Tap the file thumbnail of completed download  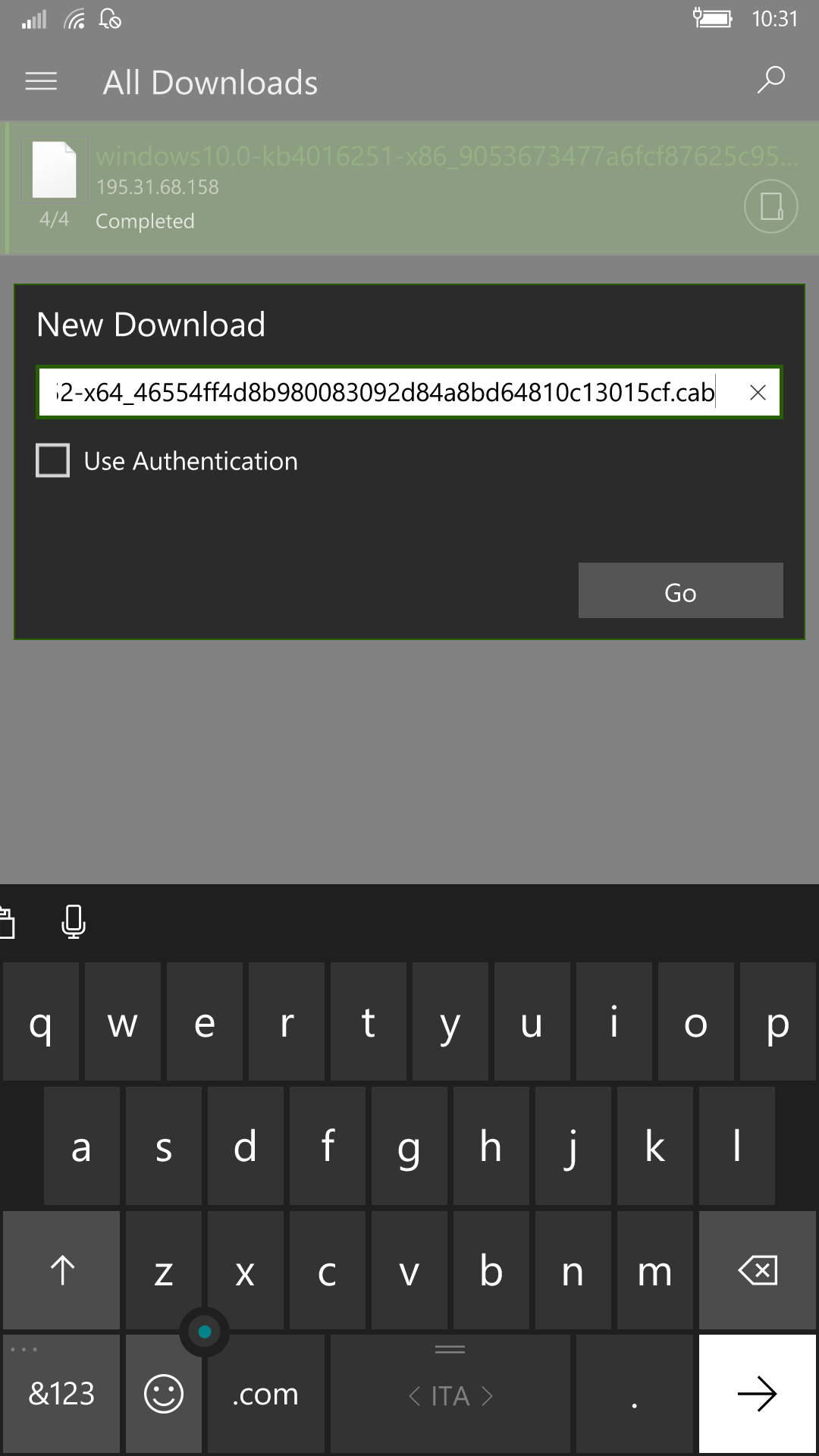54,169
